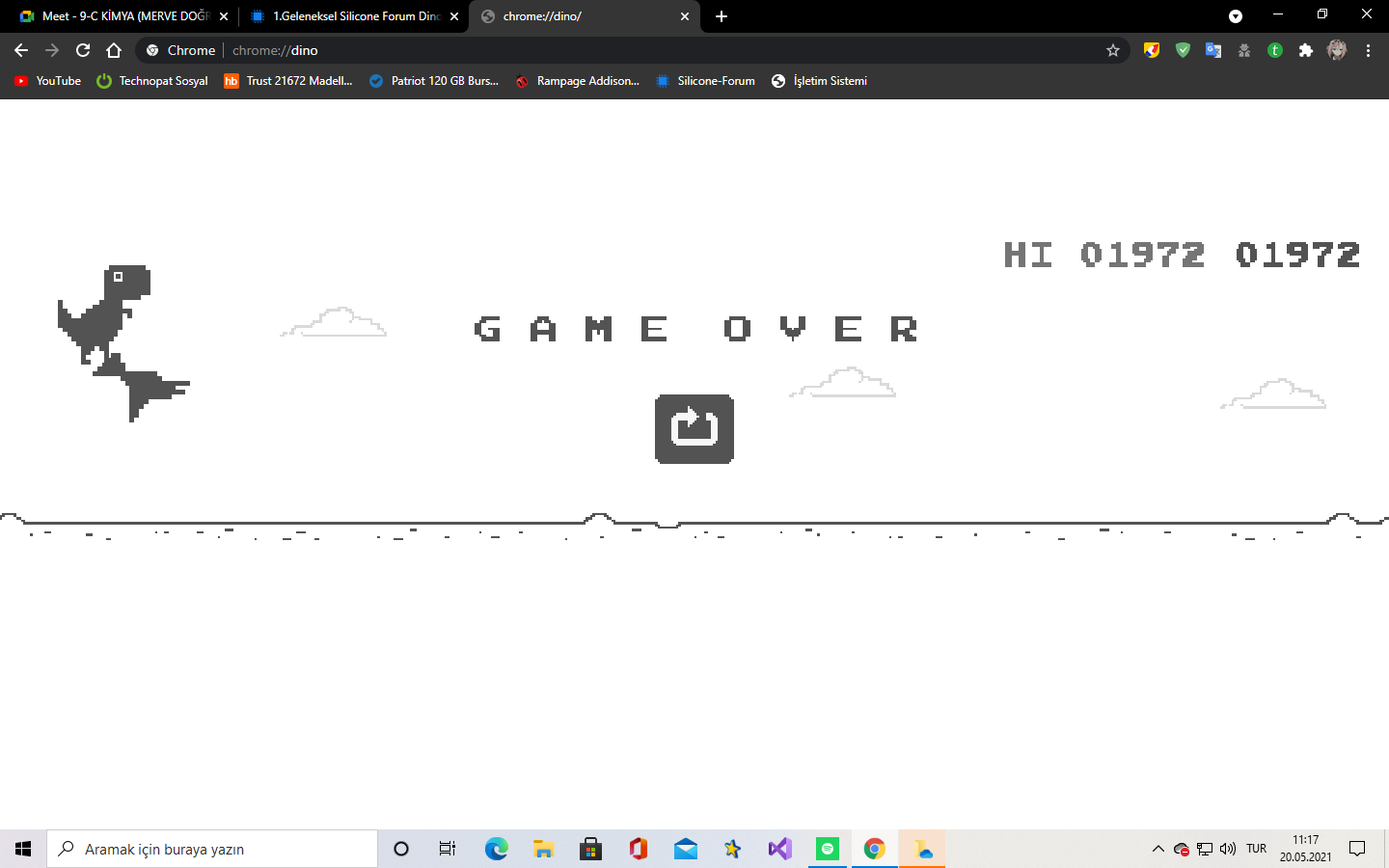
Task: Open the green check shield extension
Action: click(1183, 50)
